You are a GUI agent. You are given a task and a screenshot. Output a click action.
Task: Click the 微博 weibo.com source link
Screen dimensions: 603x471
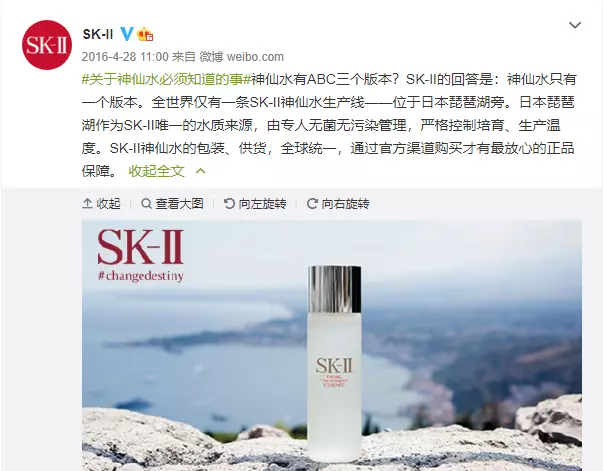242,57
